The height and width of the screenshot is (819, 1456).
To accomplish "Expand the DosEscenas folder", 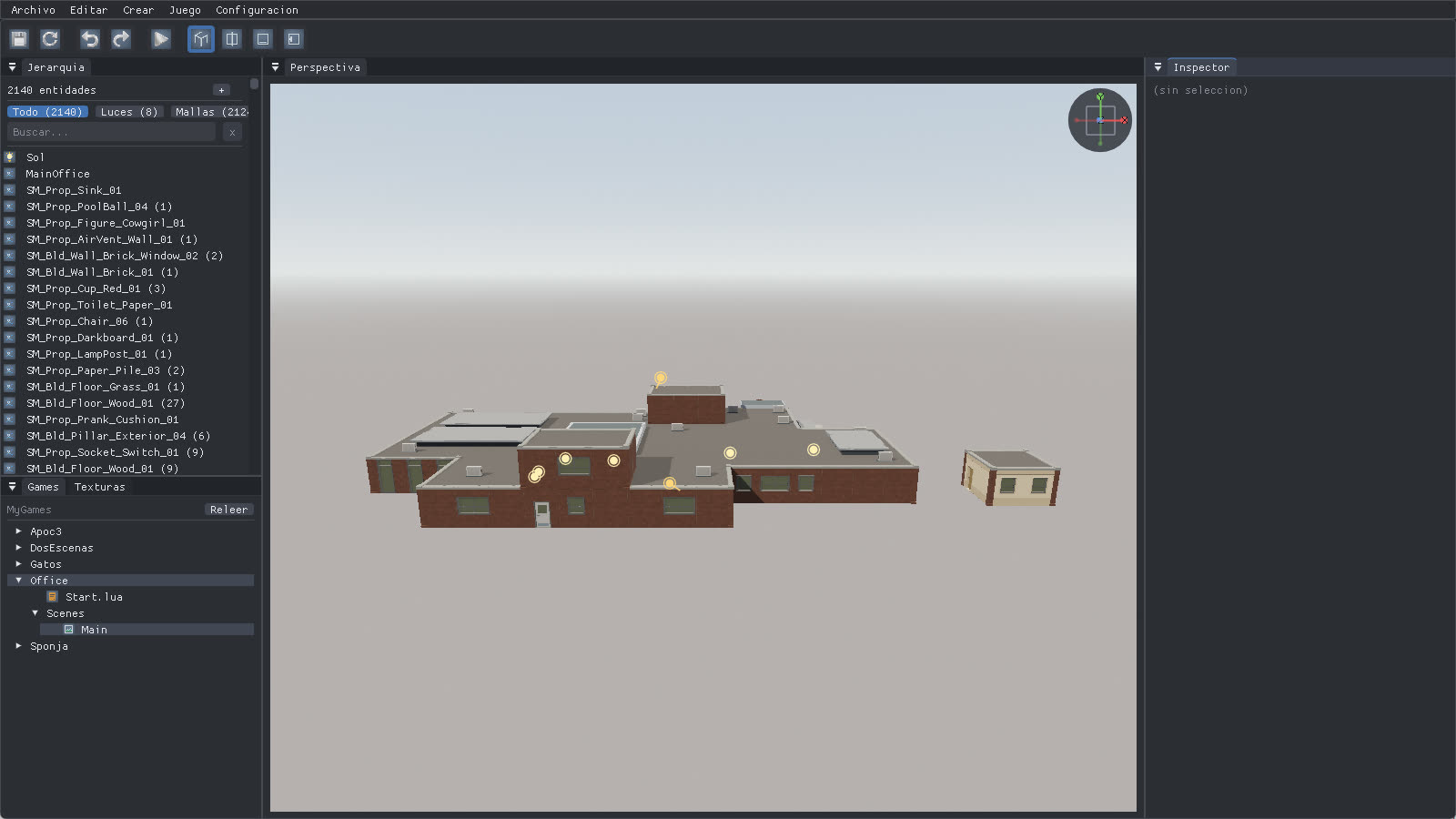I will click(18, 548).
